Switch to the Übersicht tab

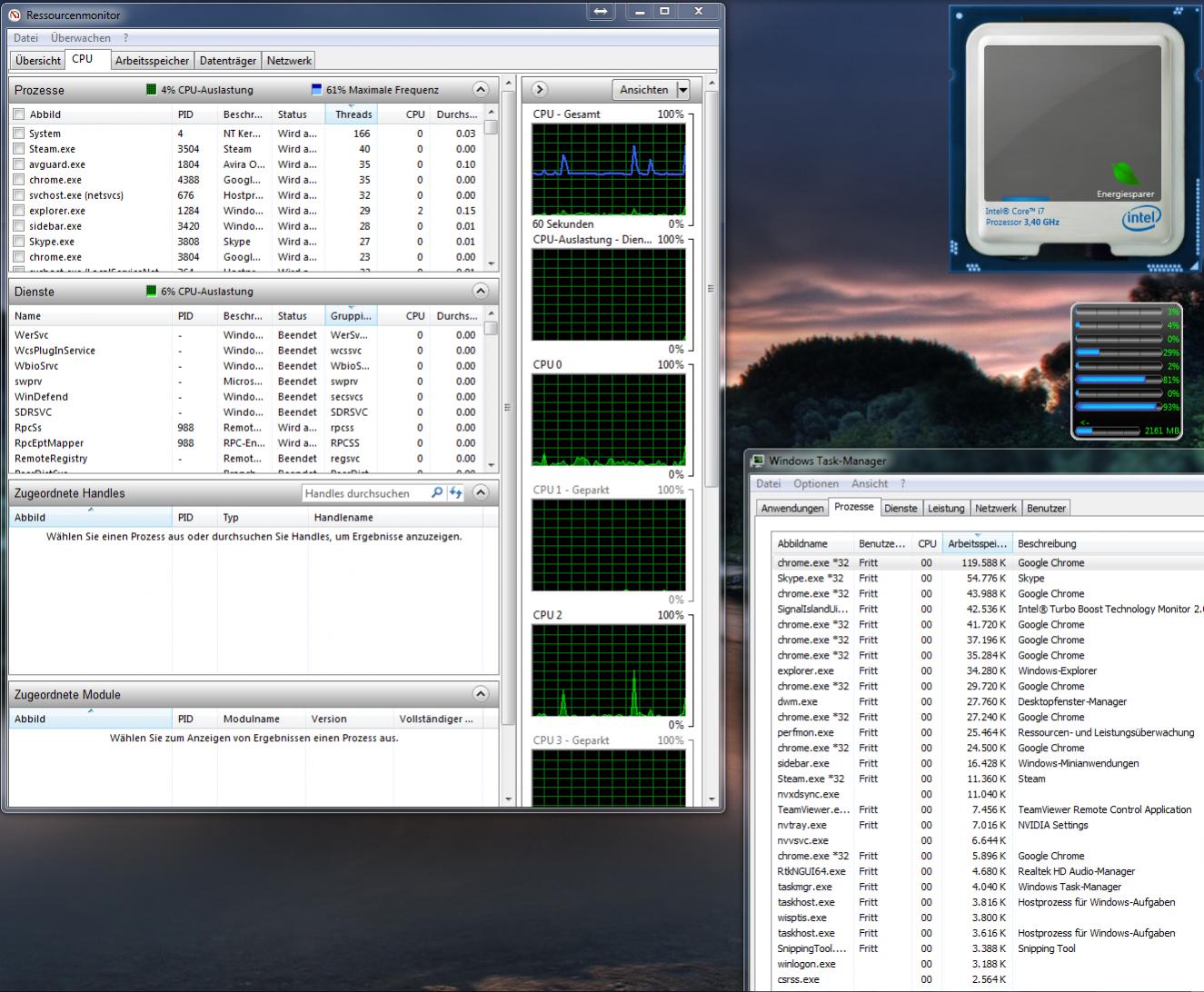tap(38, 61)
